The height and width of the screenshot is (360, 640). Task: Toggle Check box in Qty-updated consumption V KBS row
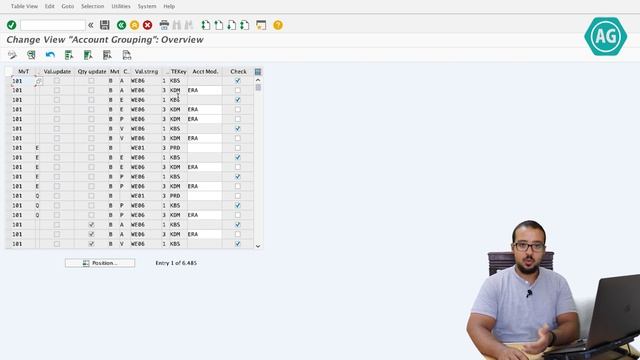click(238, 244)
